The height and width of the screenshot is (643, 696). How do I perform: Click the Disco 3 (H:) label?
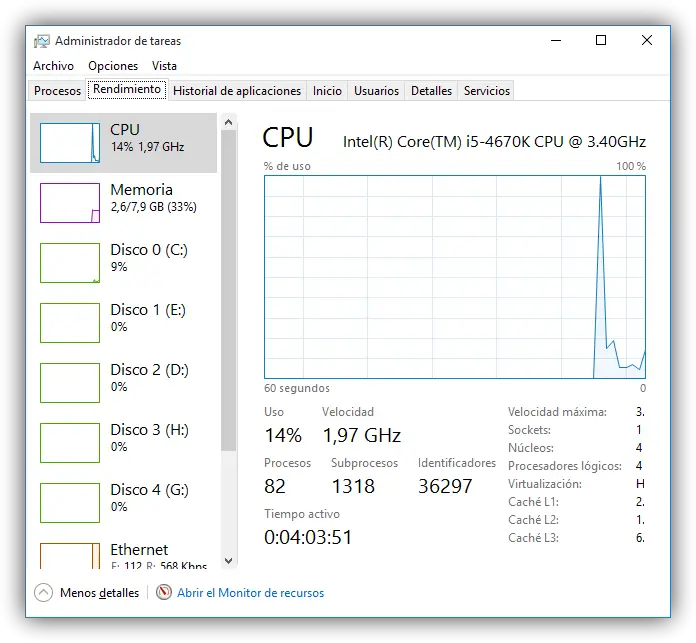[x=149, y=430]
